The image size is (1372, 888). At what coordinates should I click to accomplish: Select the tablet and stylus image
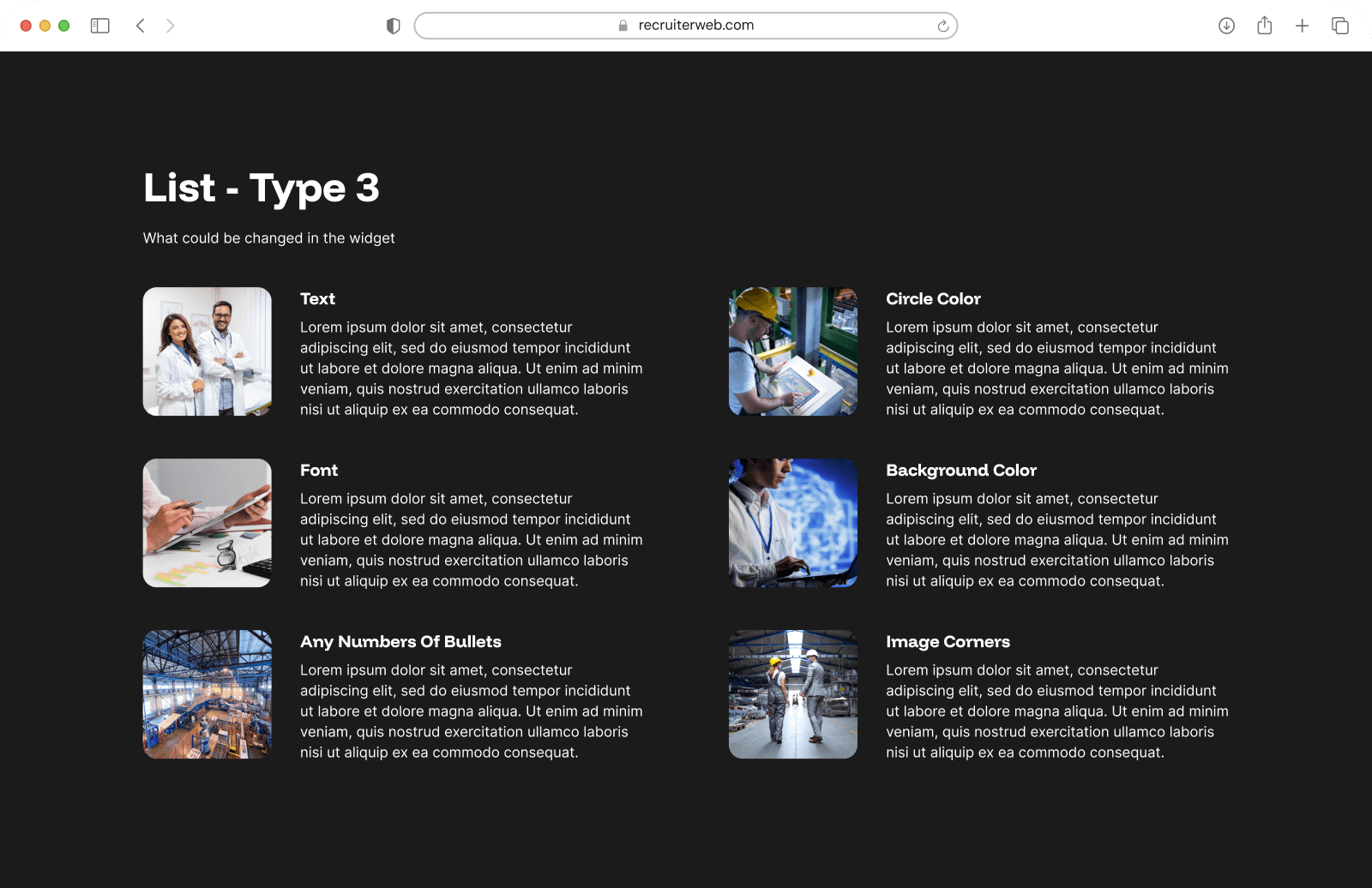208,523
